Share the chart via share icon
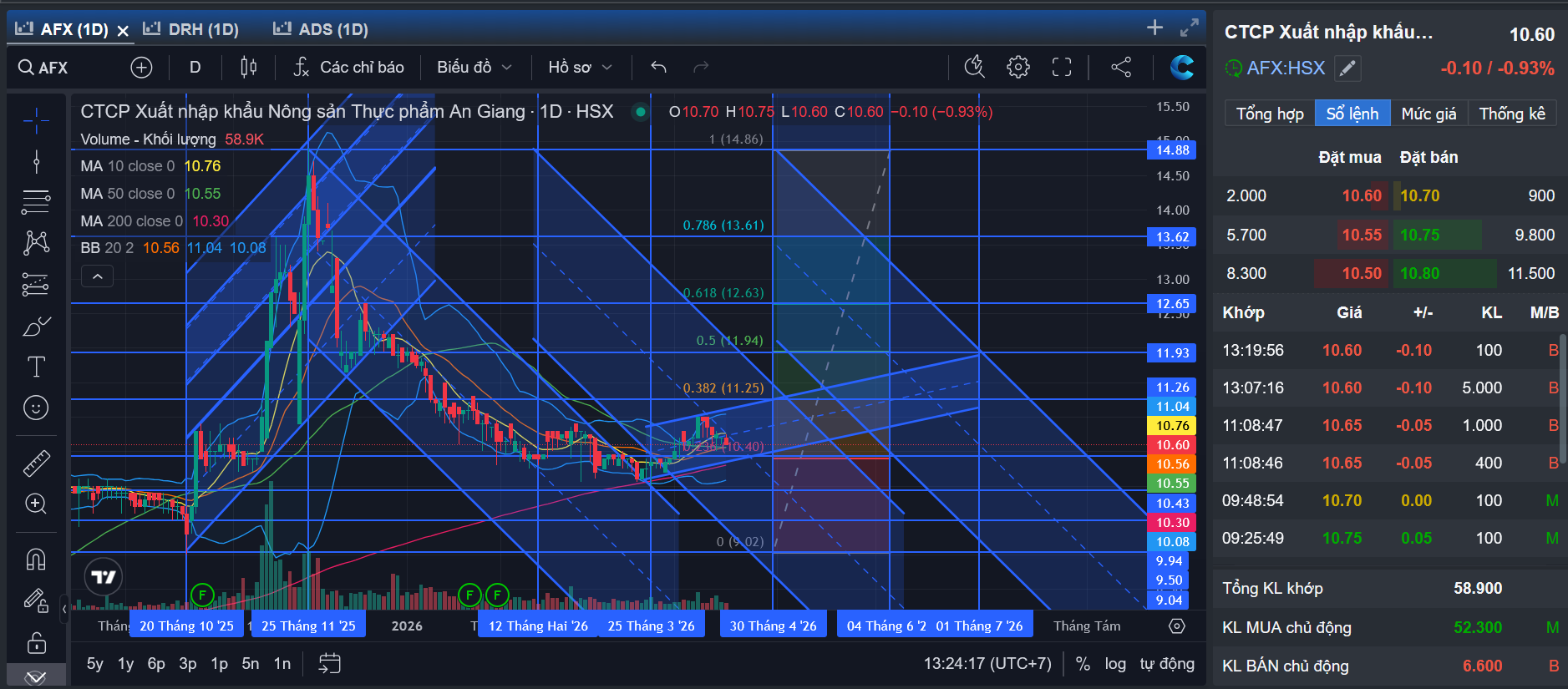 (1121, 68)
